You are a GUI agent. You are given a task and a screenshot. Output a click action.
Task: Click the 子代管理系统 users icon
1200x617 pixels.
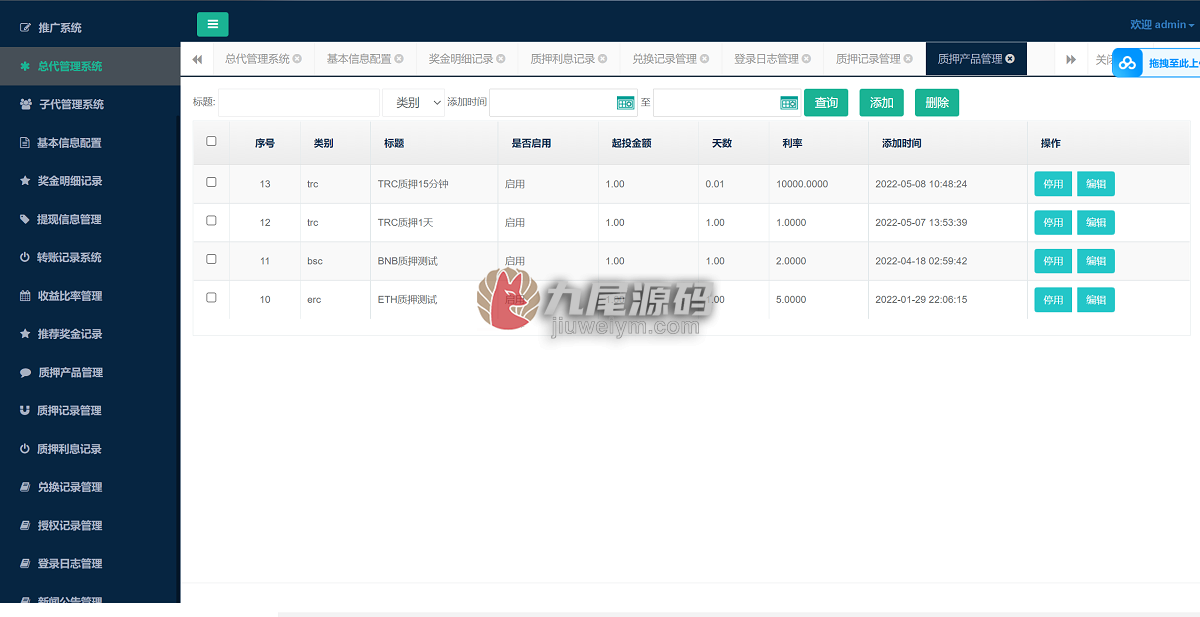click(x=26, y=104)
